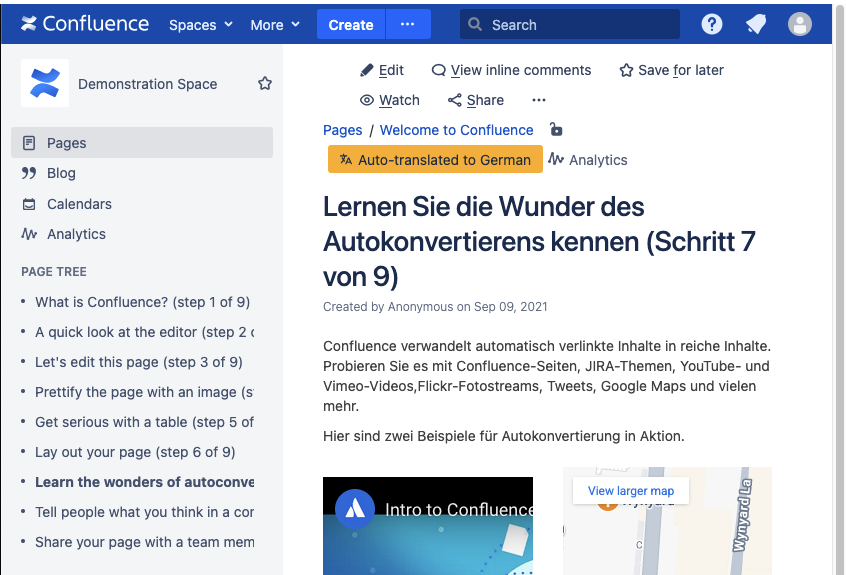846x575 pixels.
Task: Open the Spaces dropdown menu
Action: click(x=201, y=25)
